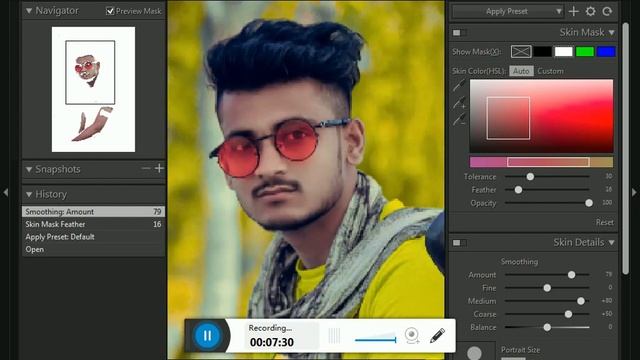Collapse the Skin Details section
The width and height of the screenshot is (640, 360).
pos(611,242)
